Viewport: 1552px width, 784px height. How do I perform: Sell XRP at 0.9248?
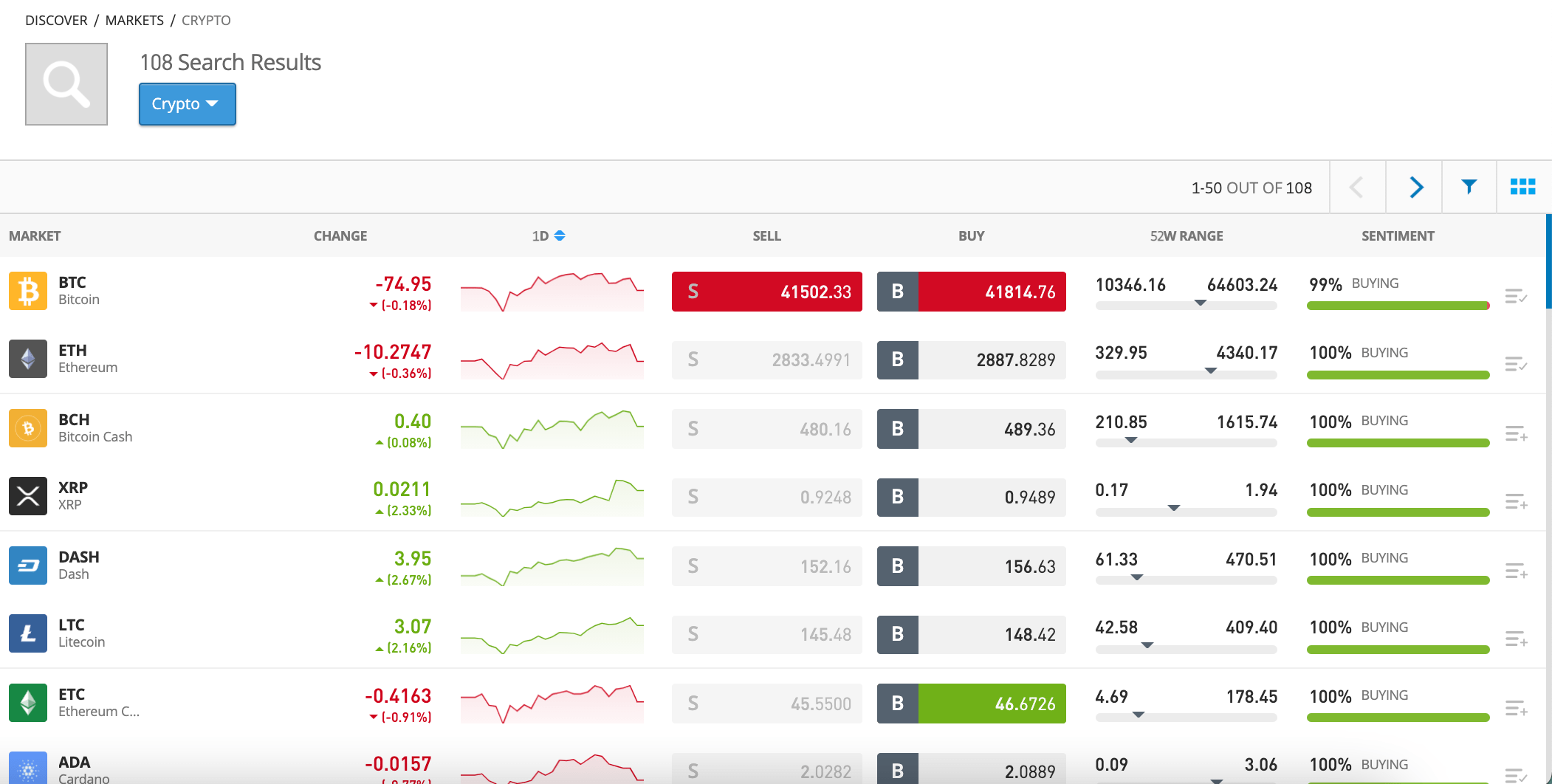767,497
